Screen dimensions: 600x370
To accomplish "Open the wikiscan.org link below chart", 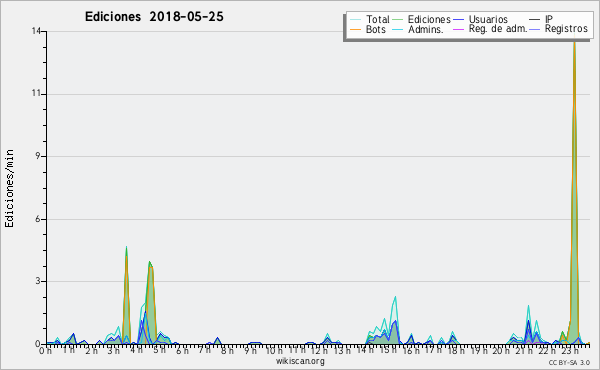I will [300, 361].
